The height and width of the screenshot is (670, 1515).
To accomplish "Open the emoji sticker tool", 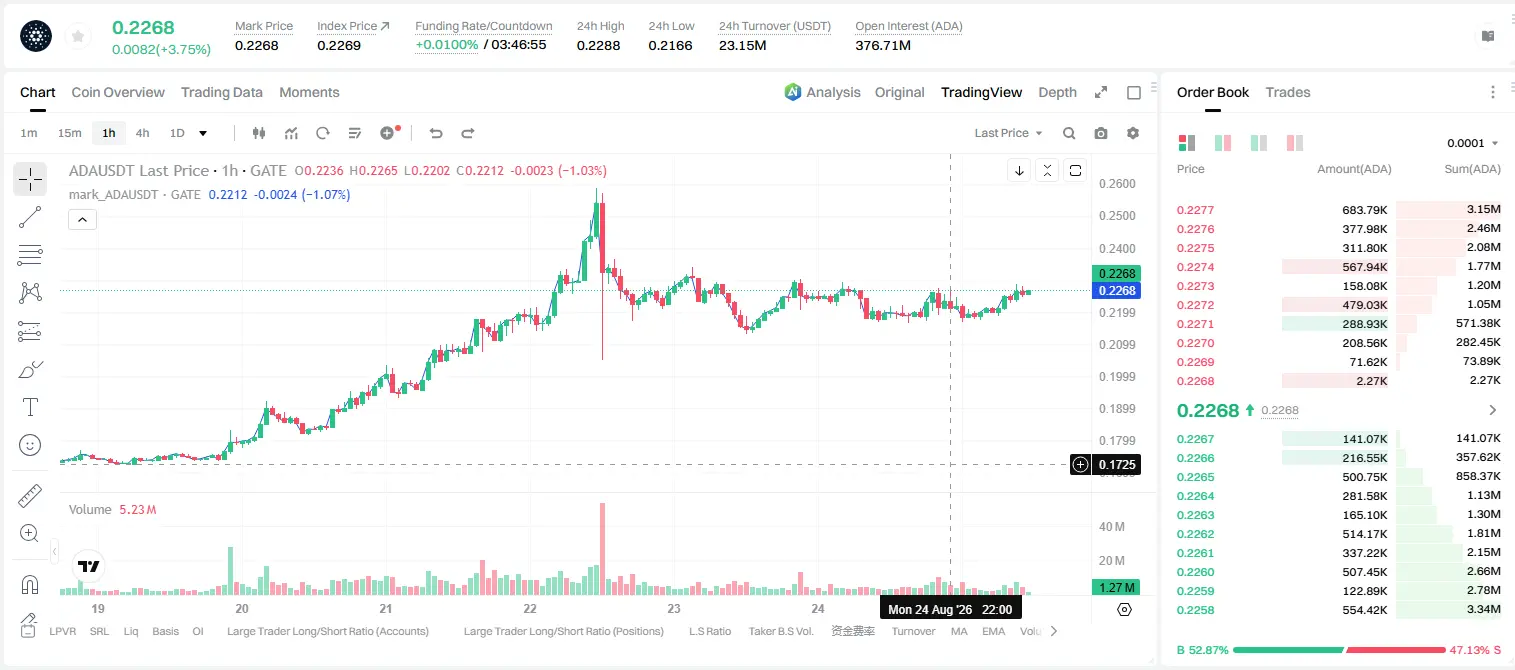I will click(x=30, y=445).
